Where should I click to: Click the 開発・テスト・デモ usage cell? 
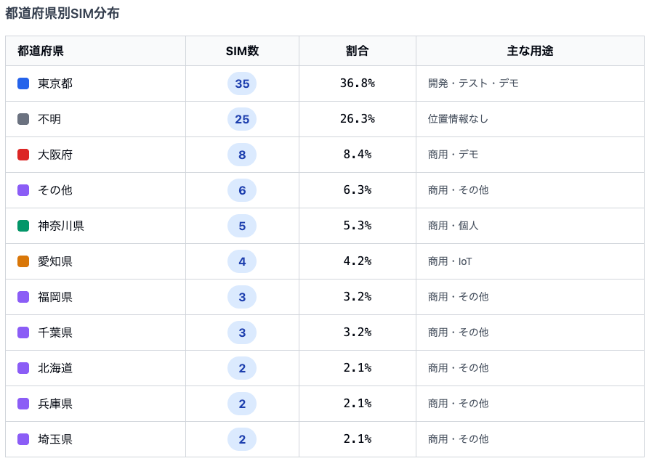pos(473,83)
